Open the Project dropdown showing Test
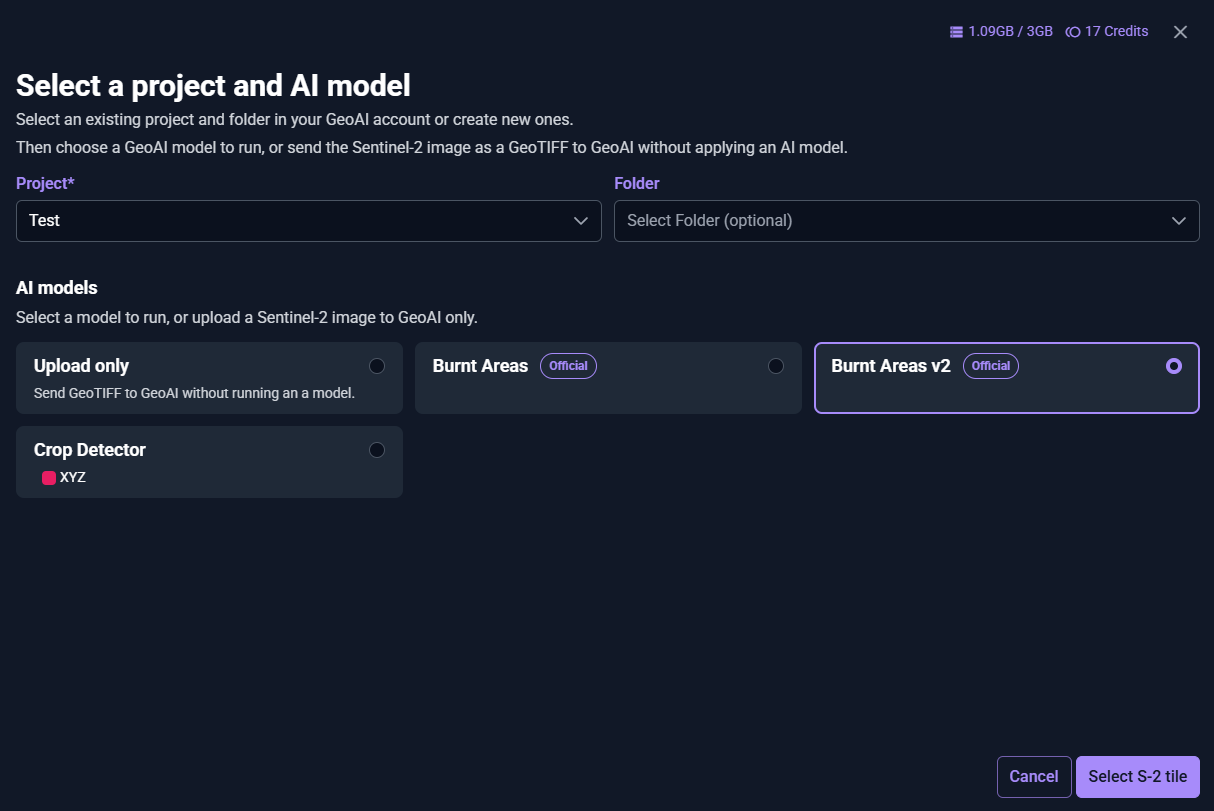Screen dimensions: 1214x811 coord(308,221)
